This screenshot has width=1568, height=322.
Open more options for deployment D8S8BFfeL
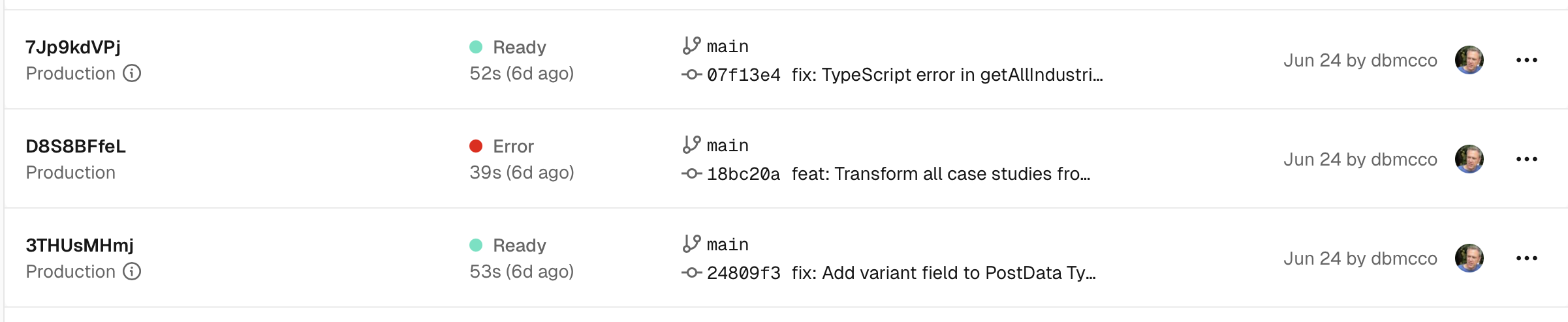(x=1527, y=159)
